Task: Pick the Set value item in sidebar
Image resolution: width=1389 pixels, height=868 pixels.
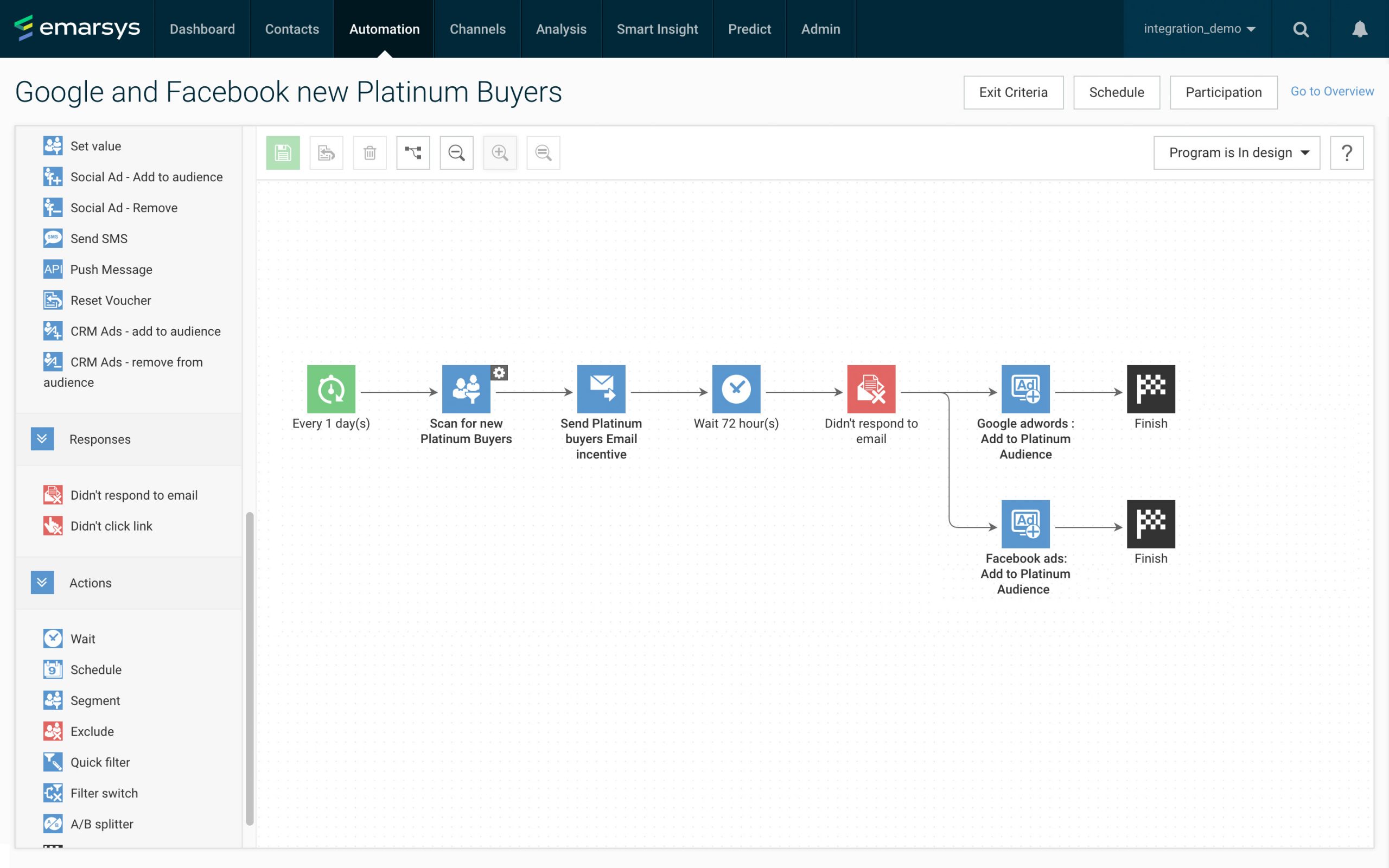Action: click(x=82, y=146)
